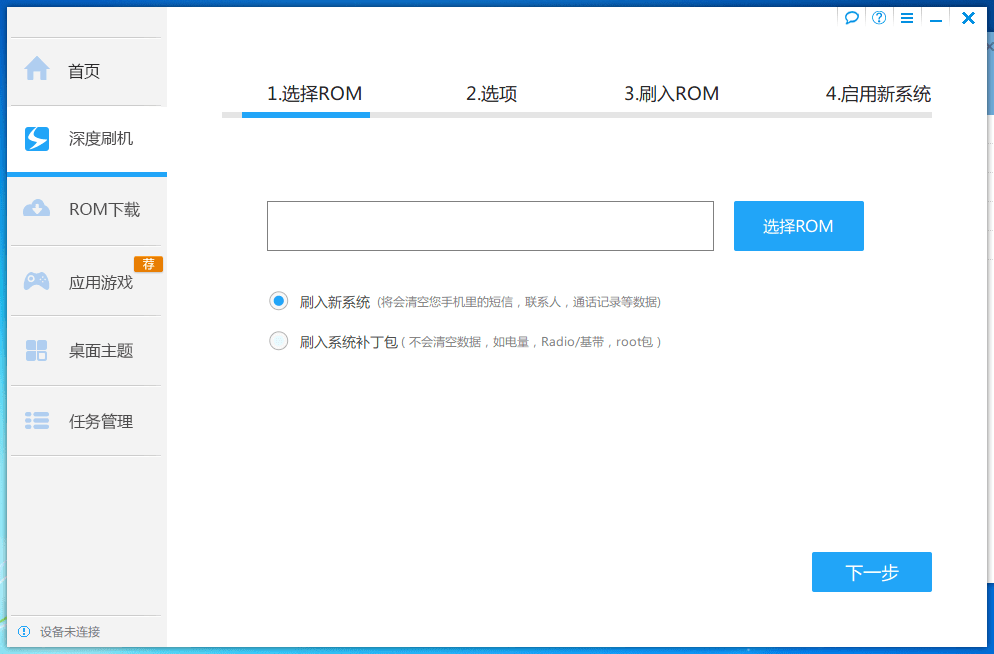Click the feedback speech bubble icon
This screenshot has width=994, height=654.
[x=851, y=18]
